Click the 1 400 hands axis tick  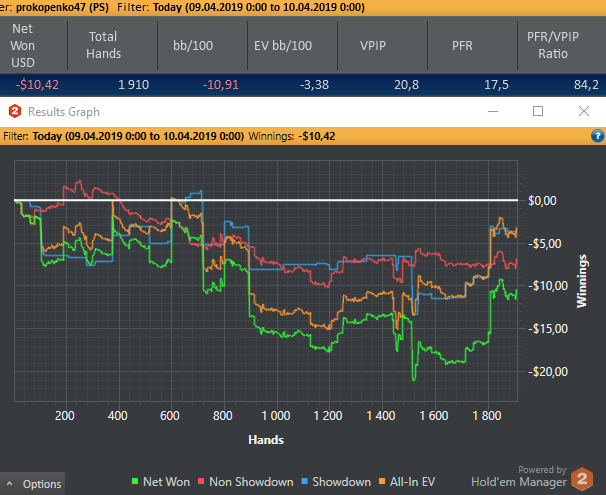click(381, 416)
